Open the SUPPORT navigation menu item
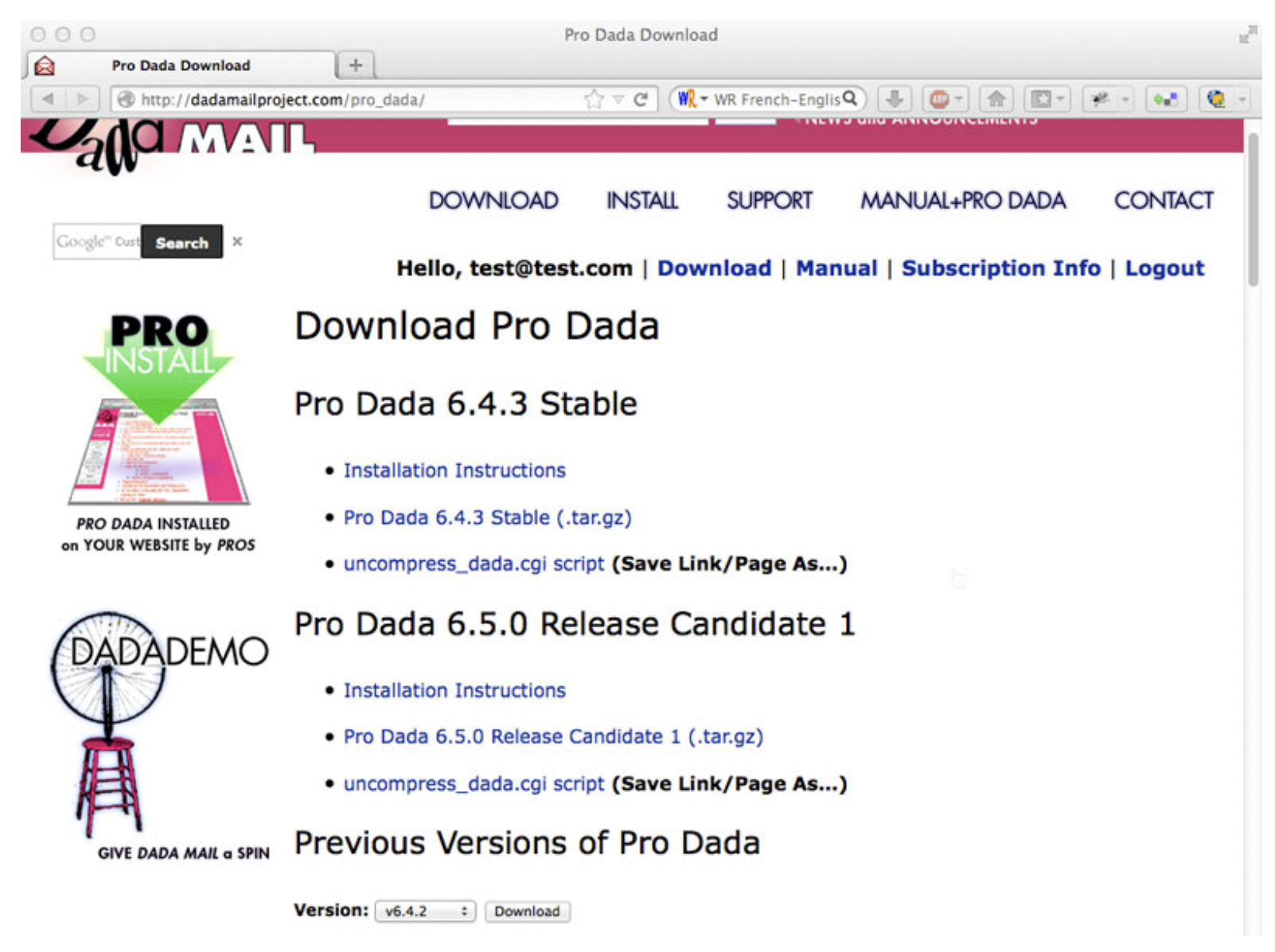Viewport: 1275px width, 952px height. [770, 201]
